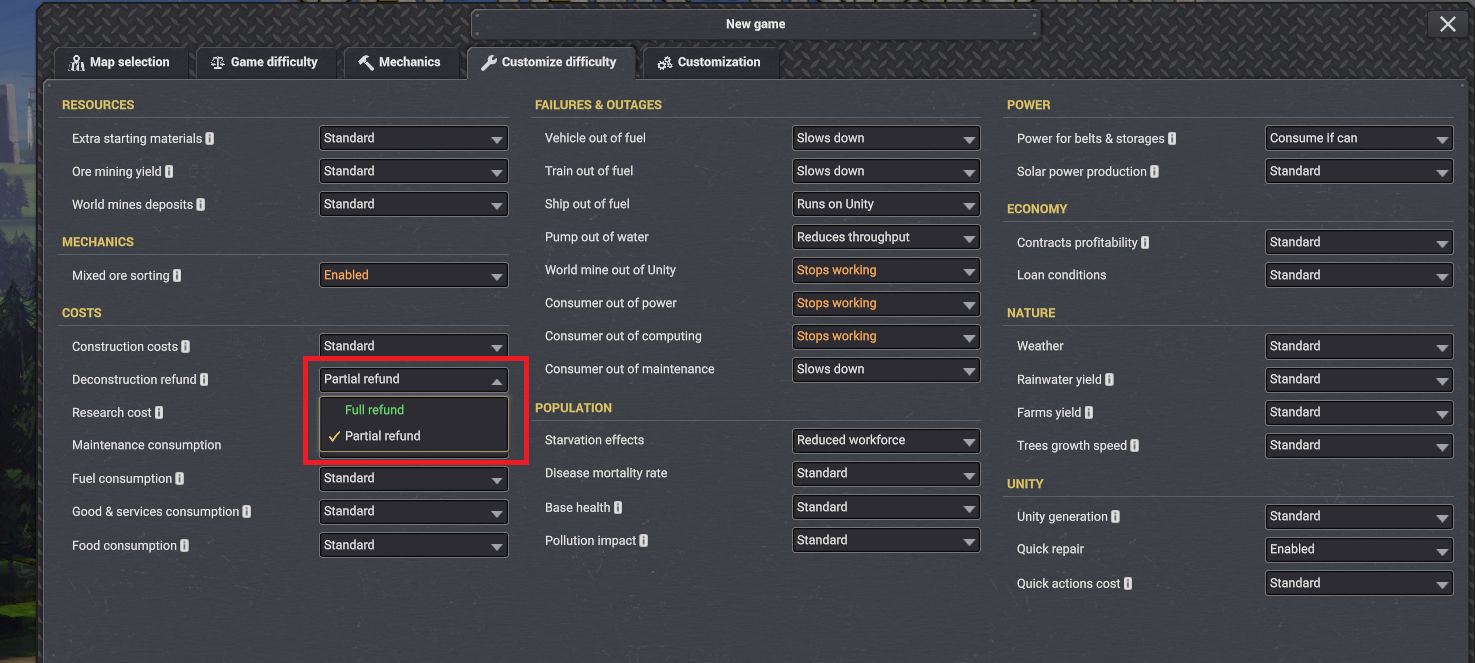
Task: Choose checked Partial refund option in list
Action: tap(414, 436)
